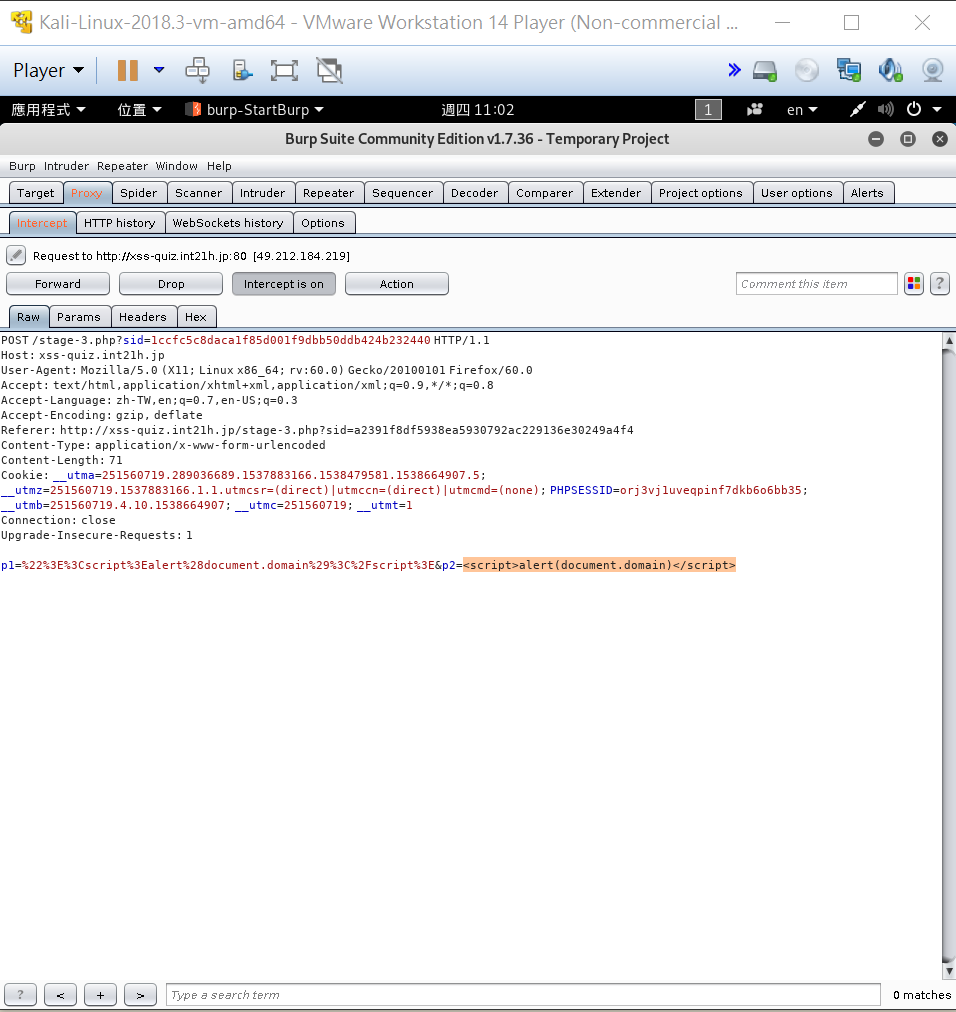The width and height of the screenshot is (956, 1012).
Task: Switch to the Scanner tab
Action: coord(198,193)
